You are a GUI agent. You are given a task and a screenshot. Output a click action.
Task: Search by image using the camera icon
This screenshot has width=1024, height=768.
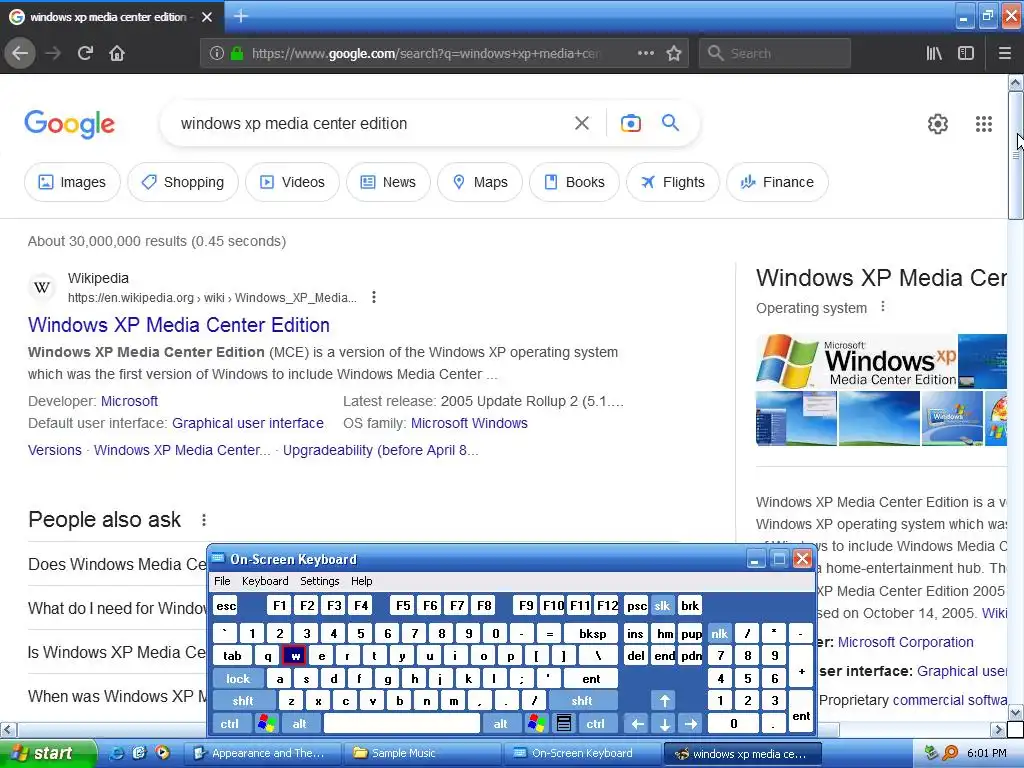631,123
